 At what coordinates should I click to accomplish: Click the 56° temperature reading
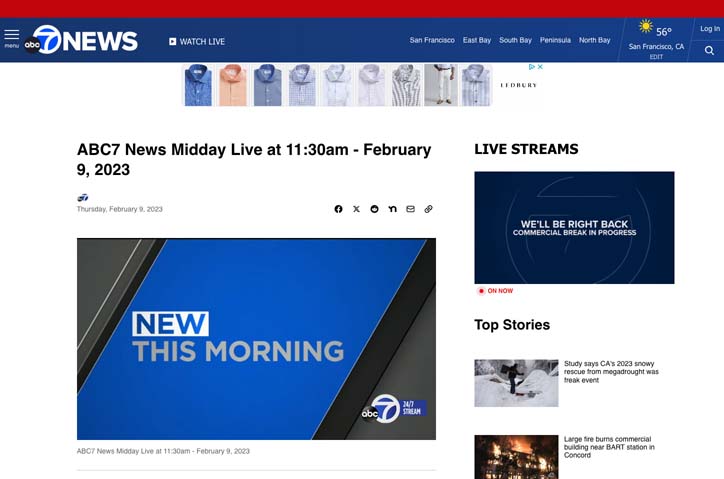point(664,32)
